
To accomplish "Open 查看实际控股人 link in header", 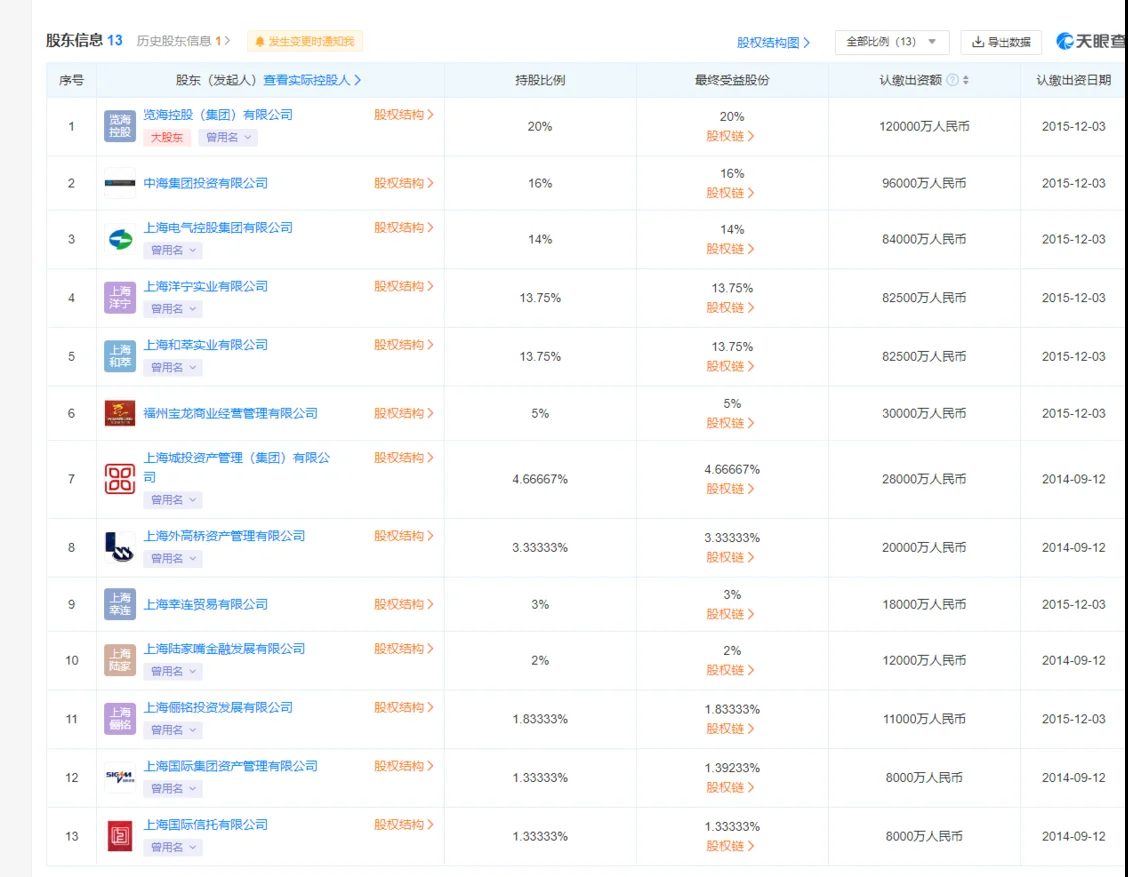I will click(312, 80).
